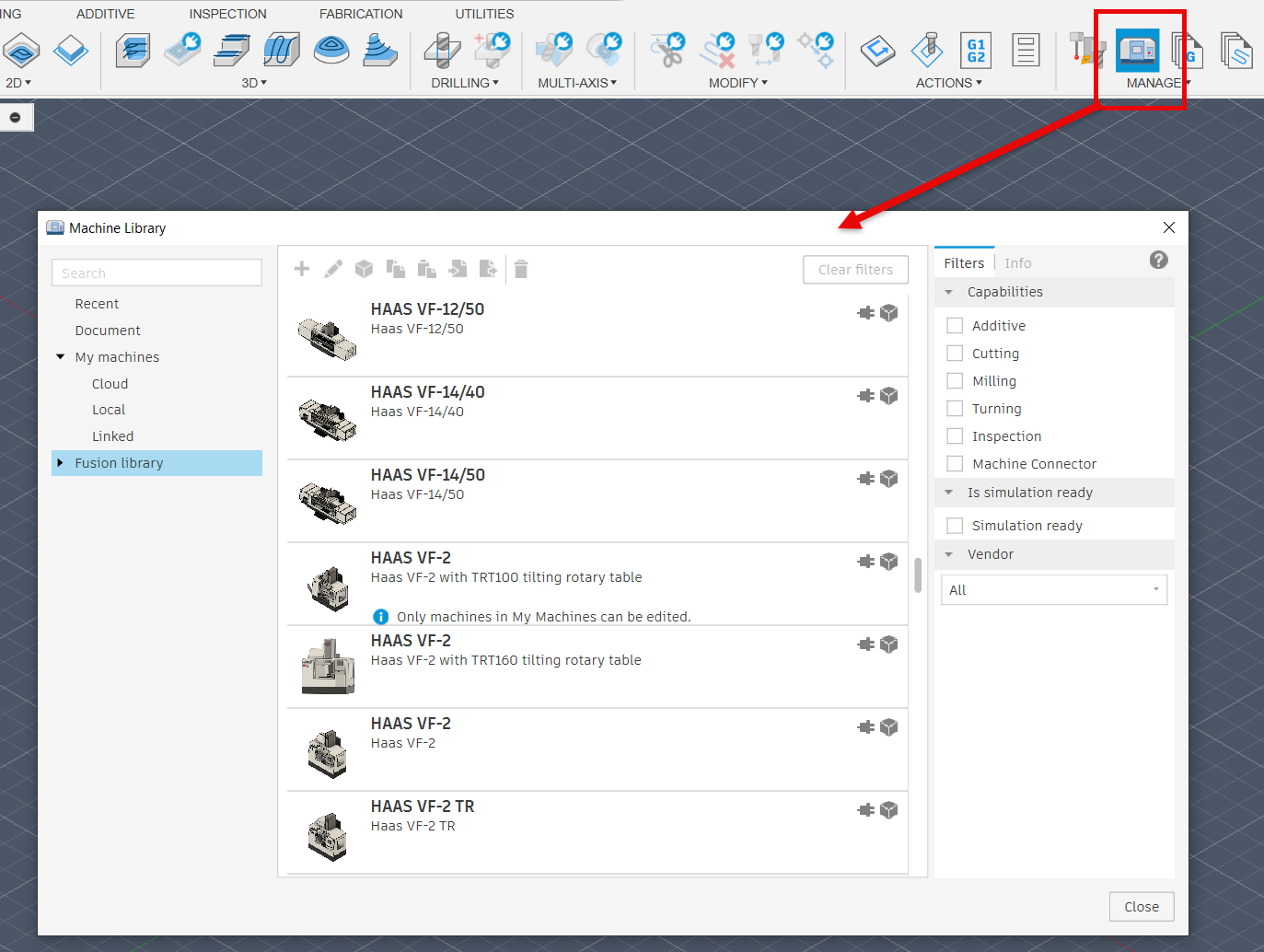Click the kinematics icon beside HAAS VF-2 TR

tap(865, 809)
